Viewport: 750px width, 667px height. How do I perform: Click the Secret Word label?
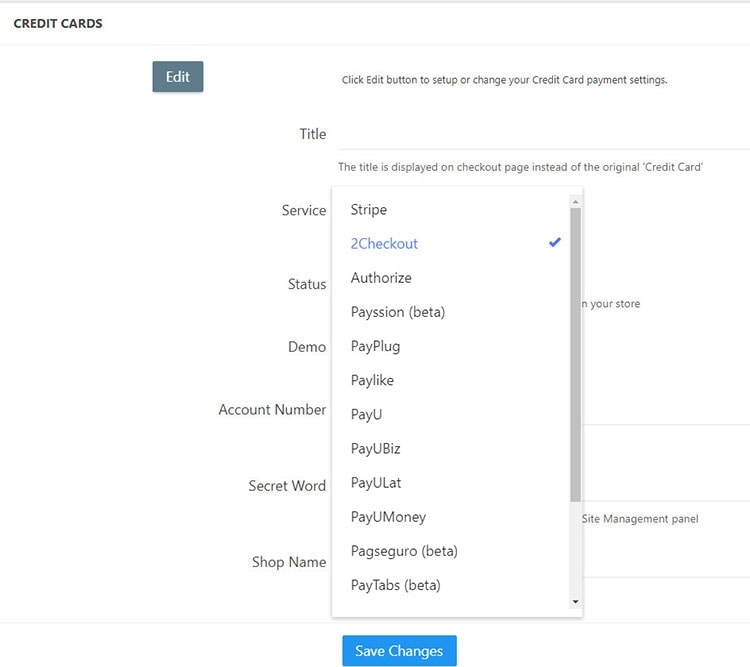click(x=287, y=486)
